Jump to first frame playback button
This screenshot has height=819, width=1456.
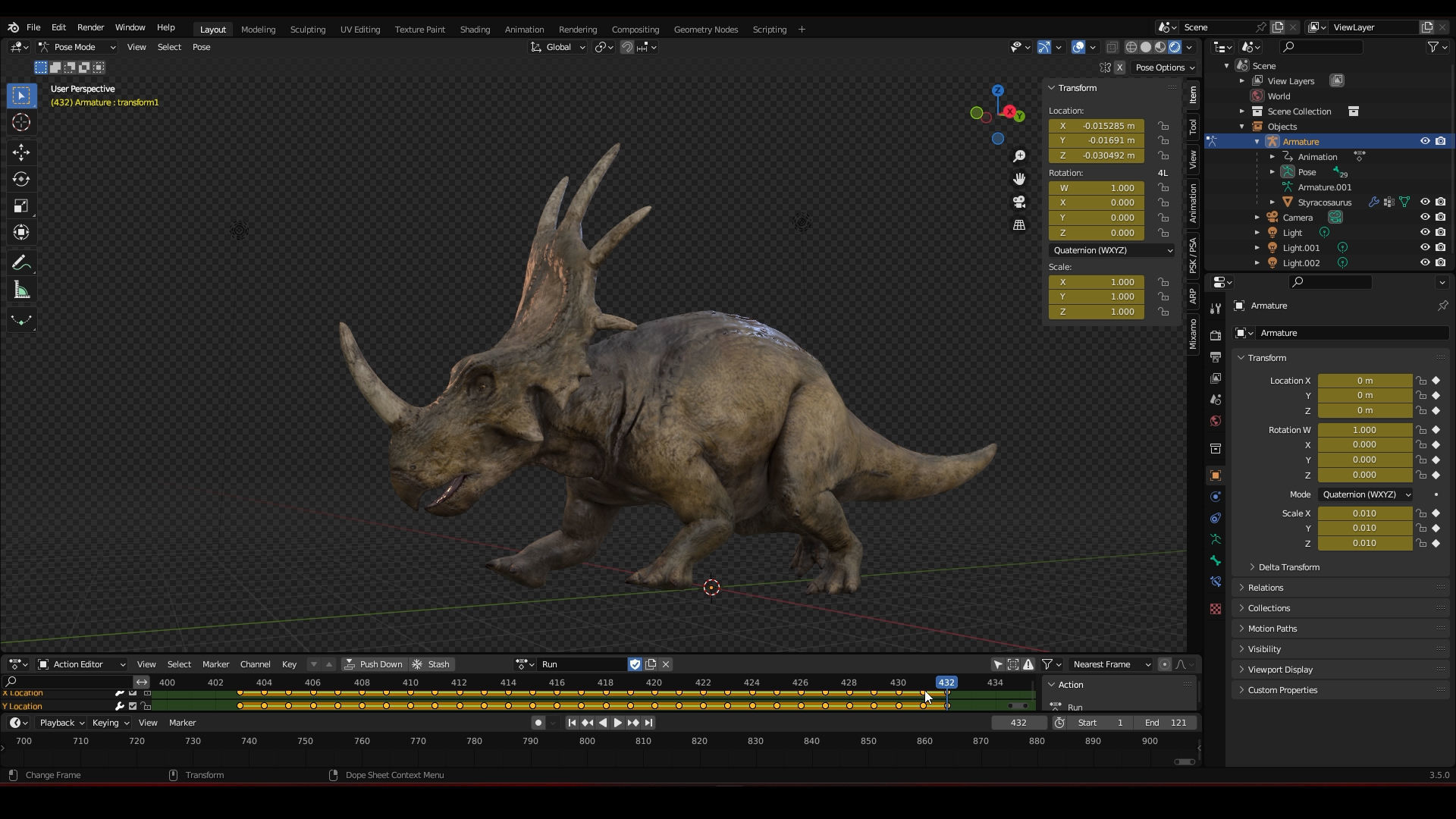click(x=572, y=723)
